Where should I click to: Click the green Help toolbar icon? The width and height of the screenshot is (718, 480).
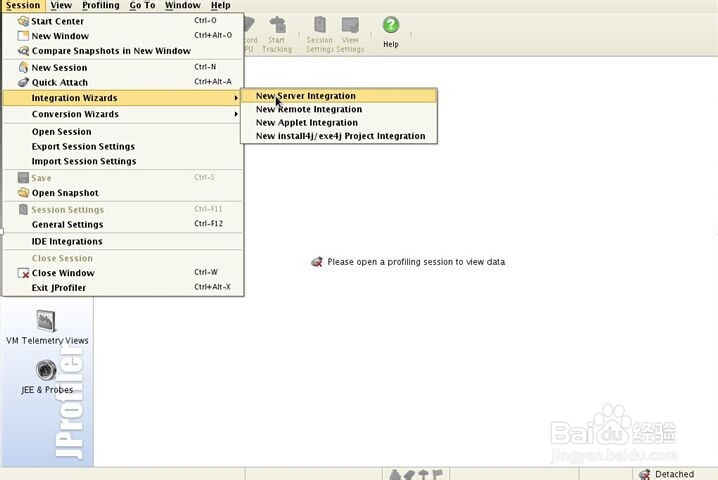[391, 25]
